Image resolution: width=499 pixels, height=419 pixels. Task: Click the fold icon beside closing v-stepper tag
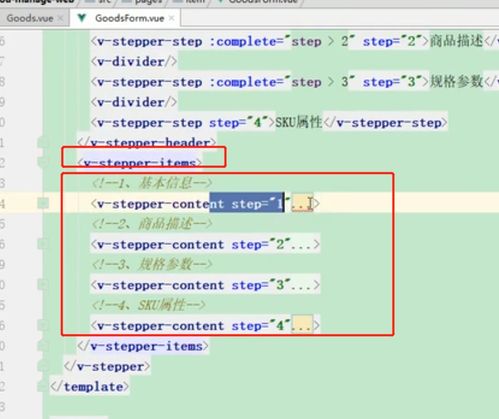pyautogui.click(x=43, y=366)
